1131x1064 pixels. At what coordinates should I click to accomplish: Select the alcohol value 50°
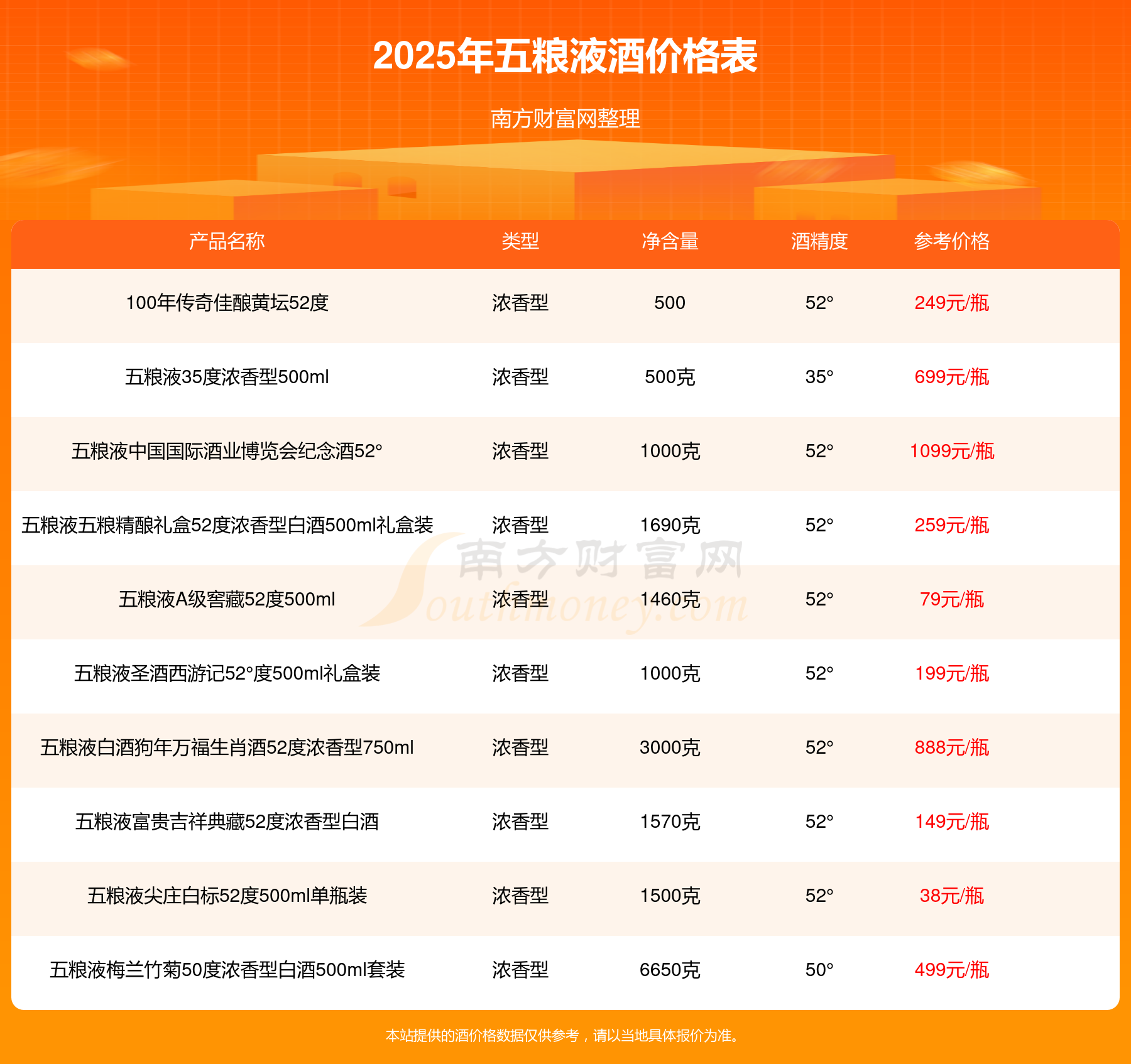click(819, 970)
